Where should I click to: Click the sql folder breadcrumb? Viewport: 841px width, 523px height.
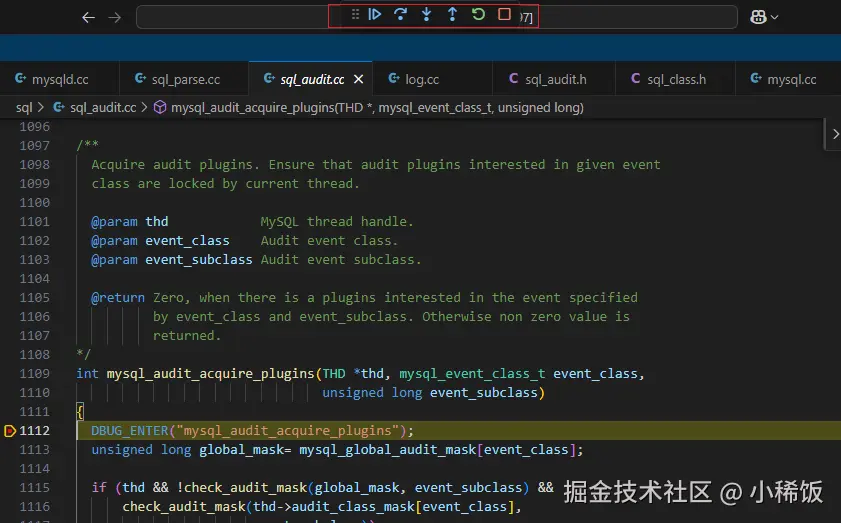pyautogui.click(x=24, y=107)
